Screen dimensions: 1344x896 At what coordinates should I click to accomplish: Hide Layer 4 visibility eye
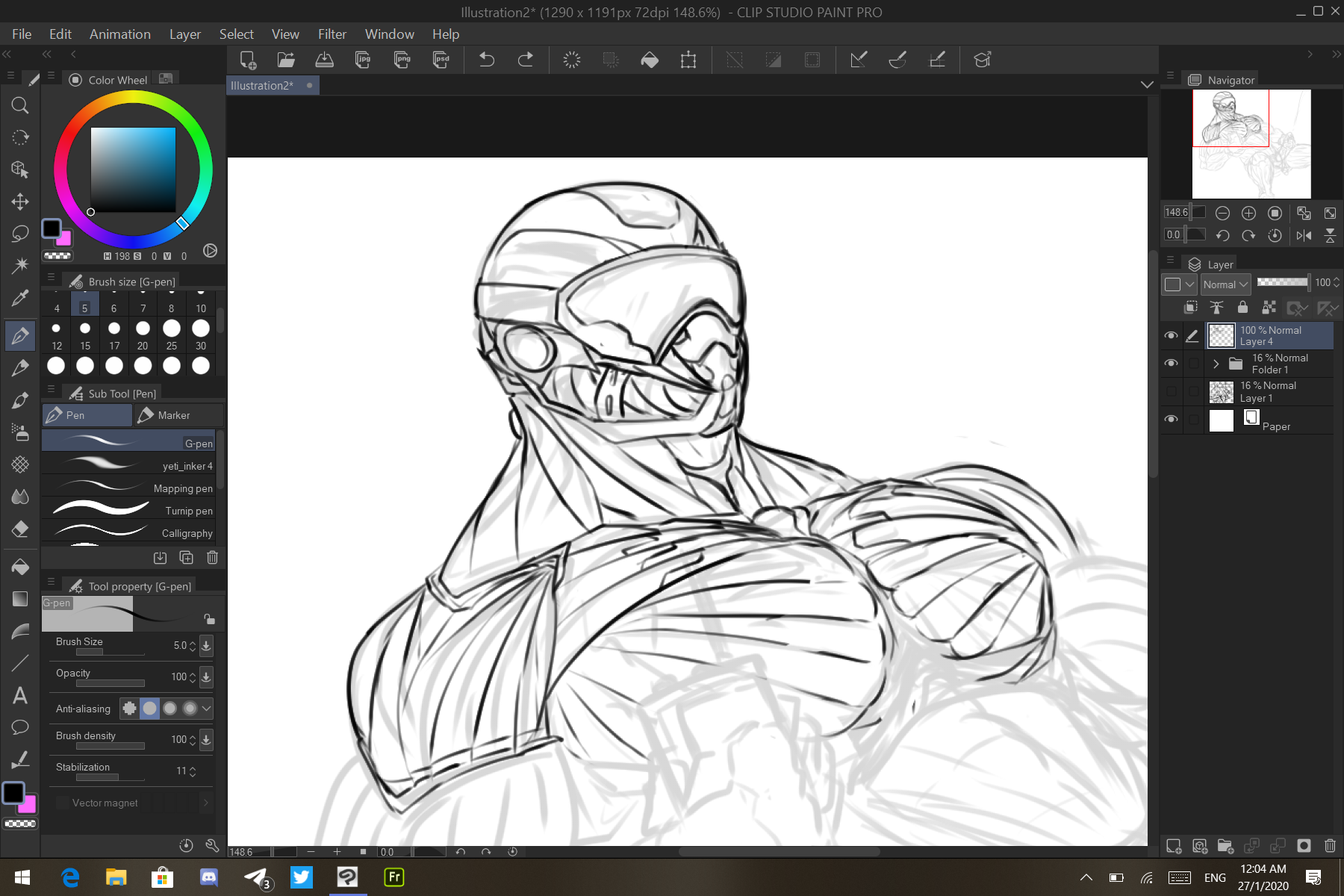coord(1171,336)
